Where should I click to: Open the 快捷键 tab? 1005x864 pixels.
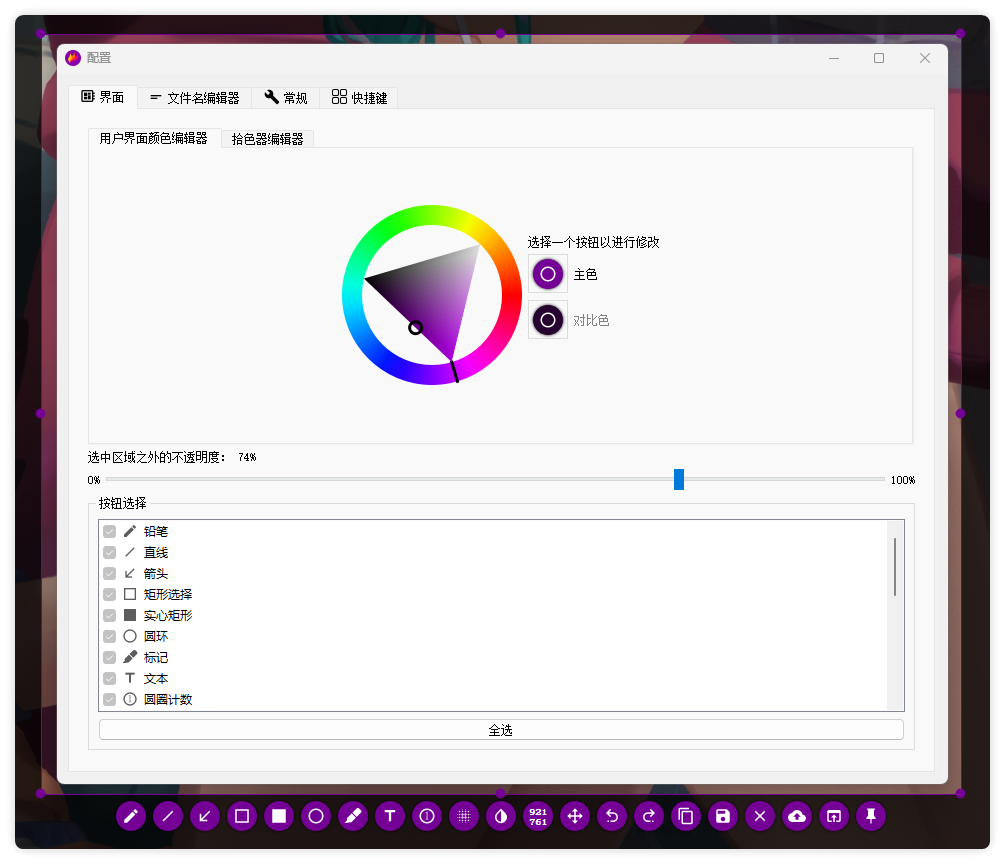(359, 98)
